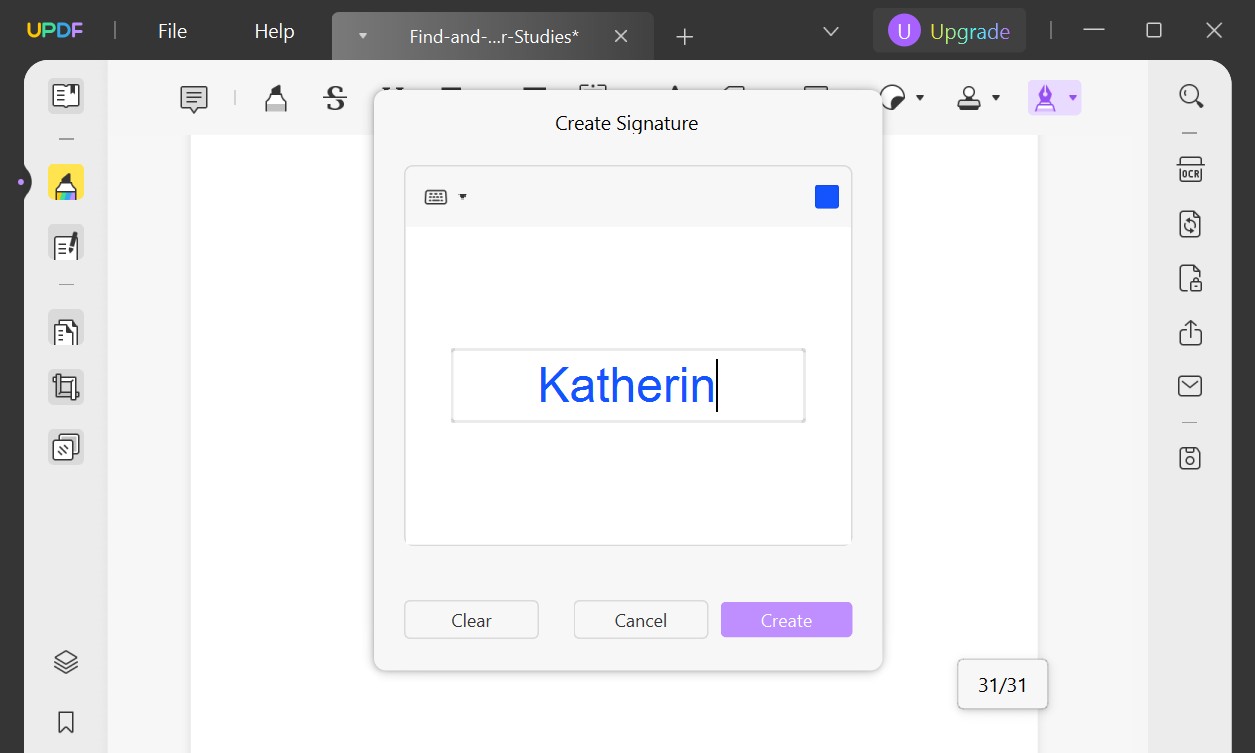This screenshot has width=1255, height=753.
Task: Open the Search panel
Action: click(1190, 95)
